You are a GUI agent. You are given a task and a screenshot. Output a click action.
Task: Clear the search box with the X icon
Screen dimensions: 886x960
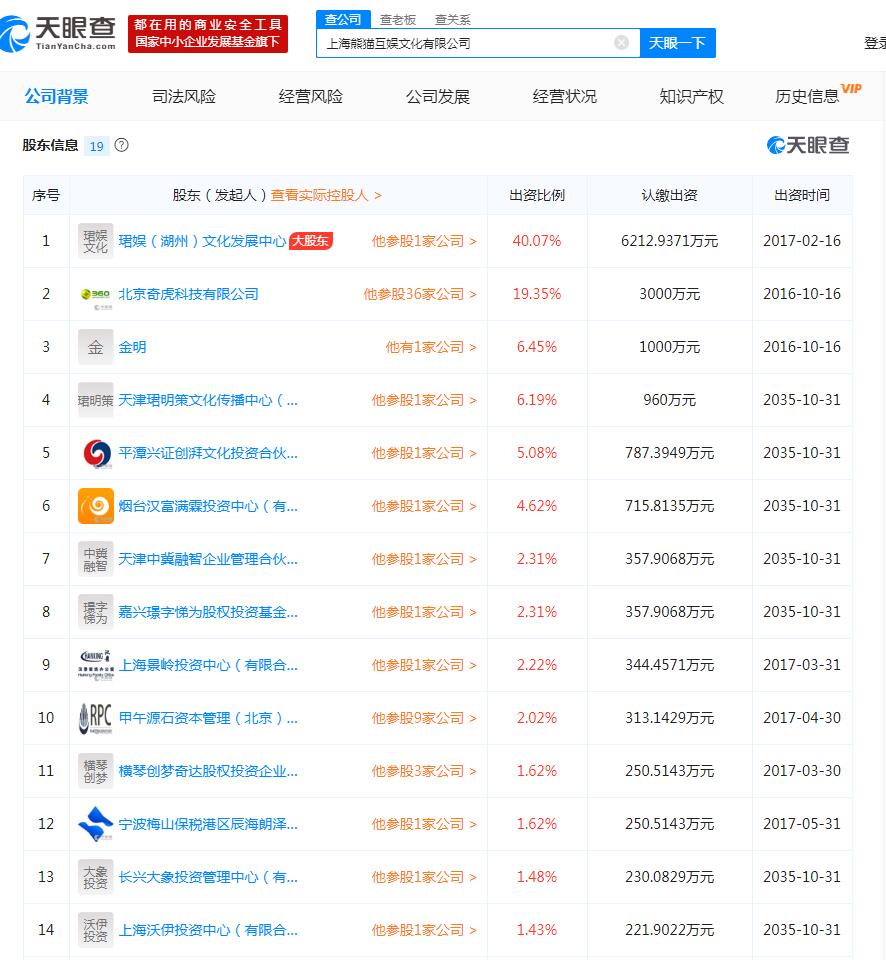(x=621, y=42)
